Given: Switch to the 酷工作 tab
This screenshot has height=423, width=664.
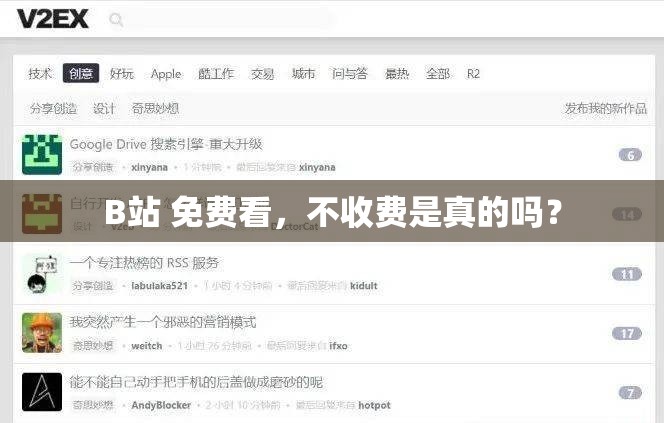Looking at the screenshot, I should pyautogui.click(x=216, y=73).
